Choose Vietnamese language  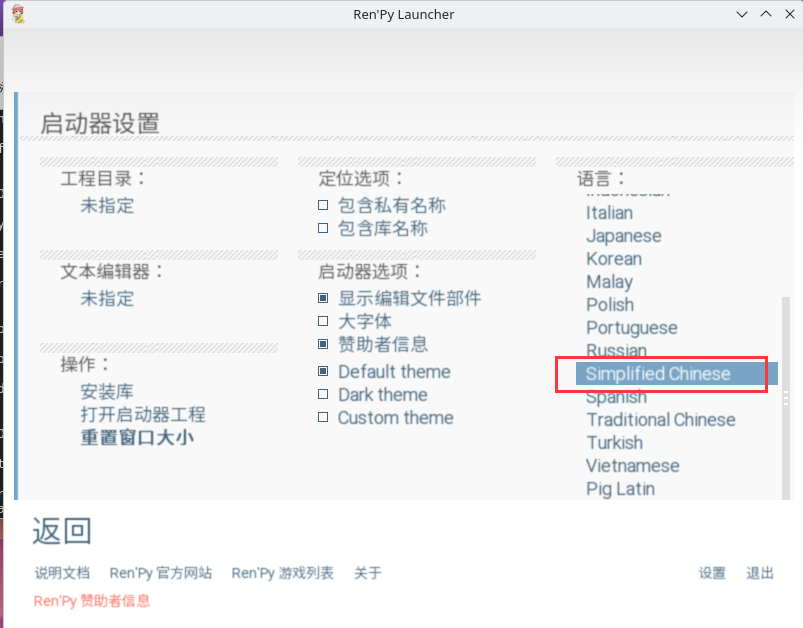click(632, 466)
